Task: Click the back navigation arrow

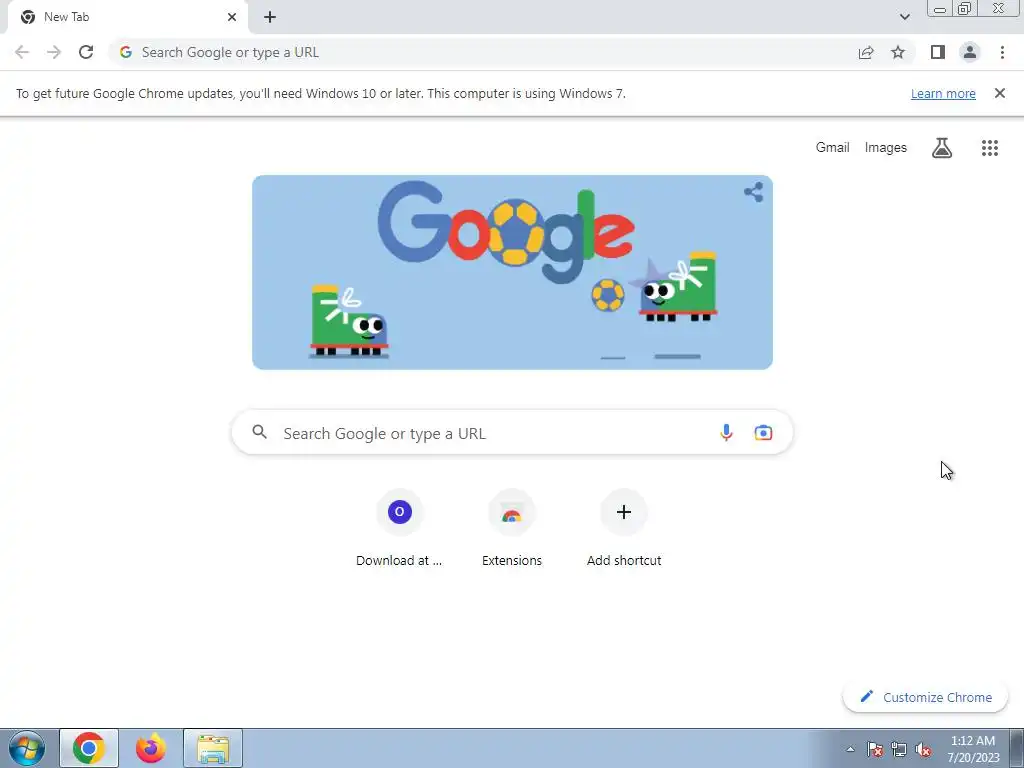Action: point(22,52)
